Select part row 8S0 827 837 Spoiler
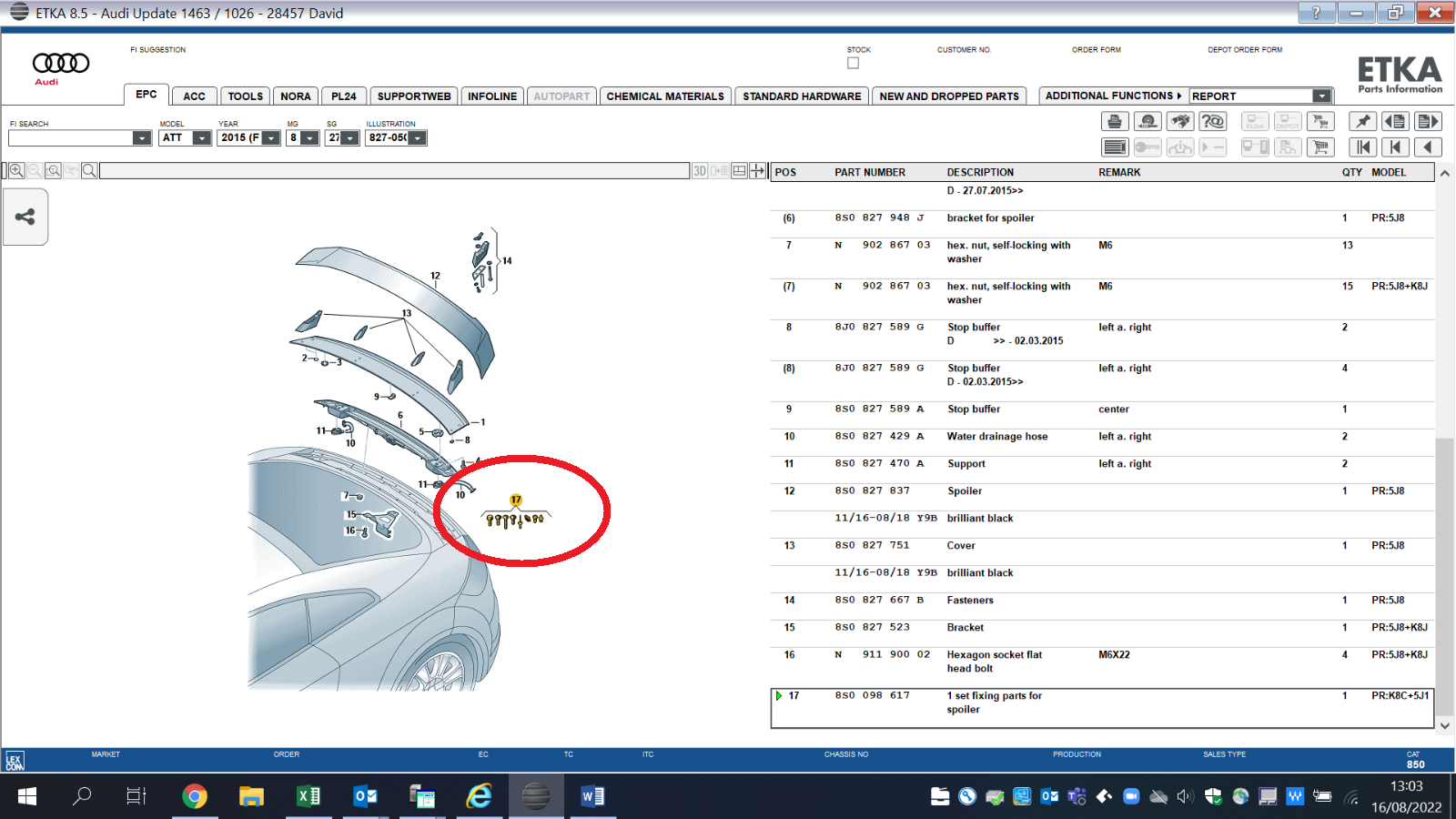 [1103, 491]
